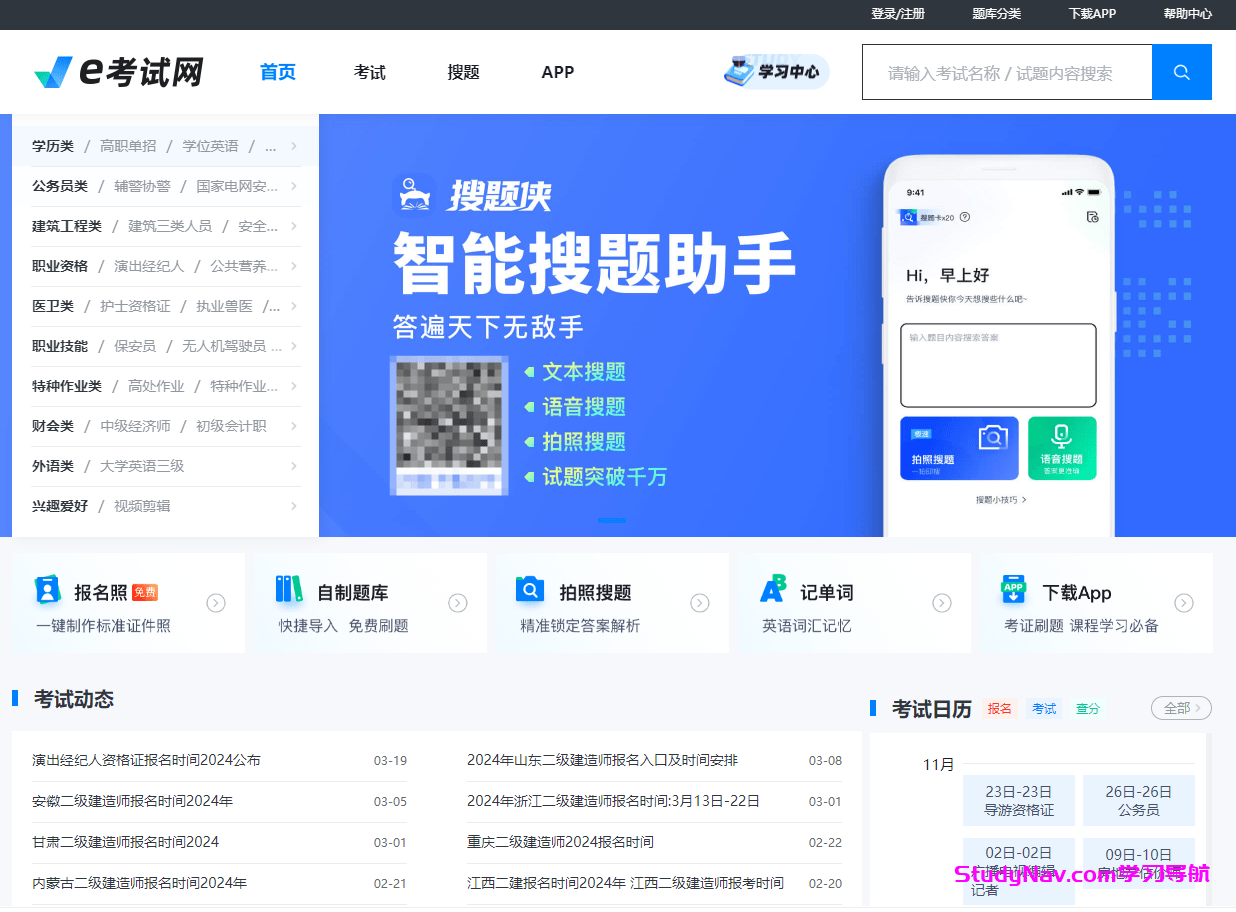Open the 全部 calendar dropdown
The width and height of the screenshot is (1236, 912).
(x=1180, y=707)
